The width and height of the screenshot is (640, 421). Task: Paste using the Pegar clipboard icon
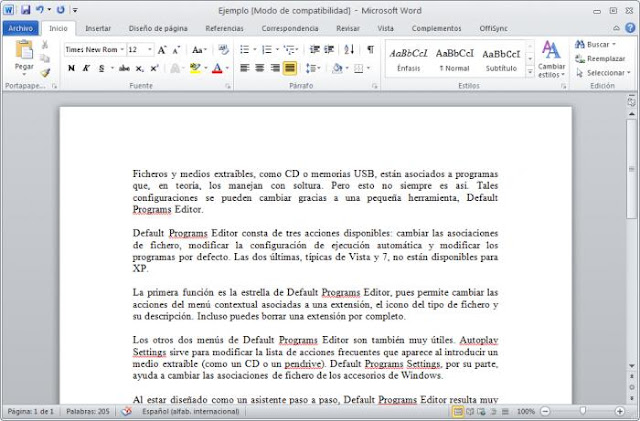(x=24, y=50)
